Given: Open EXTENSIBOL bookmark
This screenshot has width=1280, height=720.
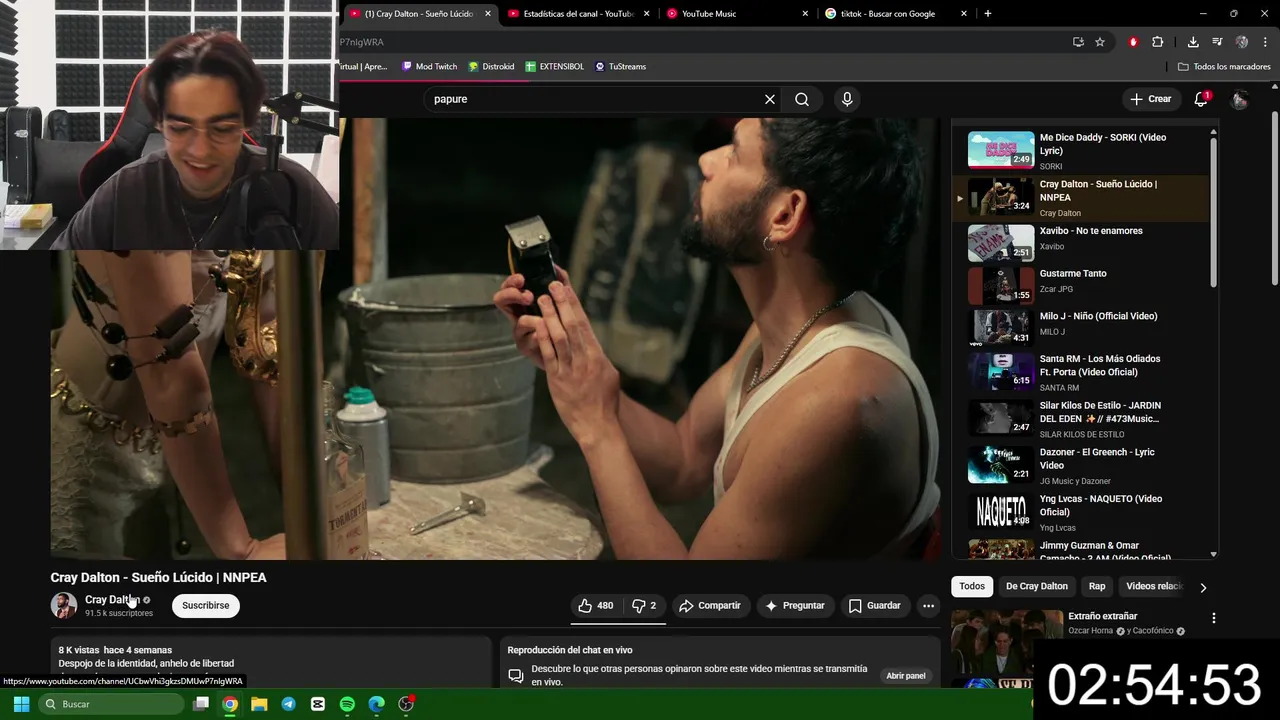Looking at the screenshot, I should 555,66.
